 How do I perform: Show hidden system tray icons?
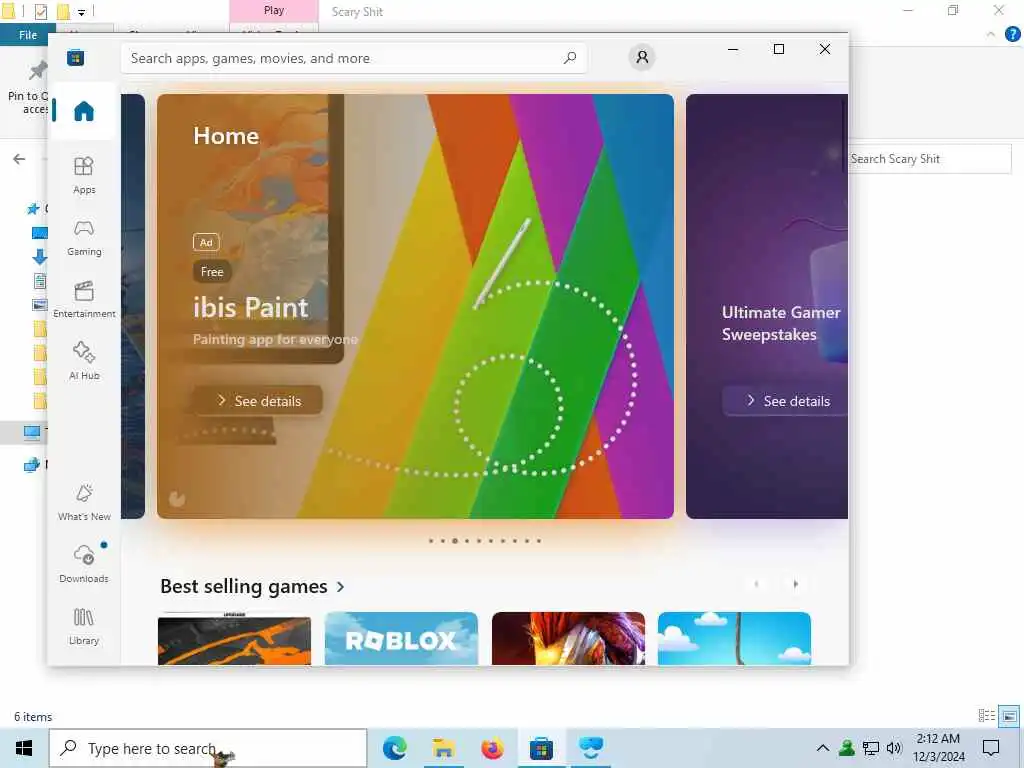click(x=823, y=748)
